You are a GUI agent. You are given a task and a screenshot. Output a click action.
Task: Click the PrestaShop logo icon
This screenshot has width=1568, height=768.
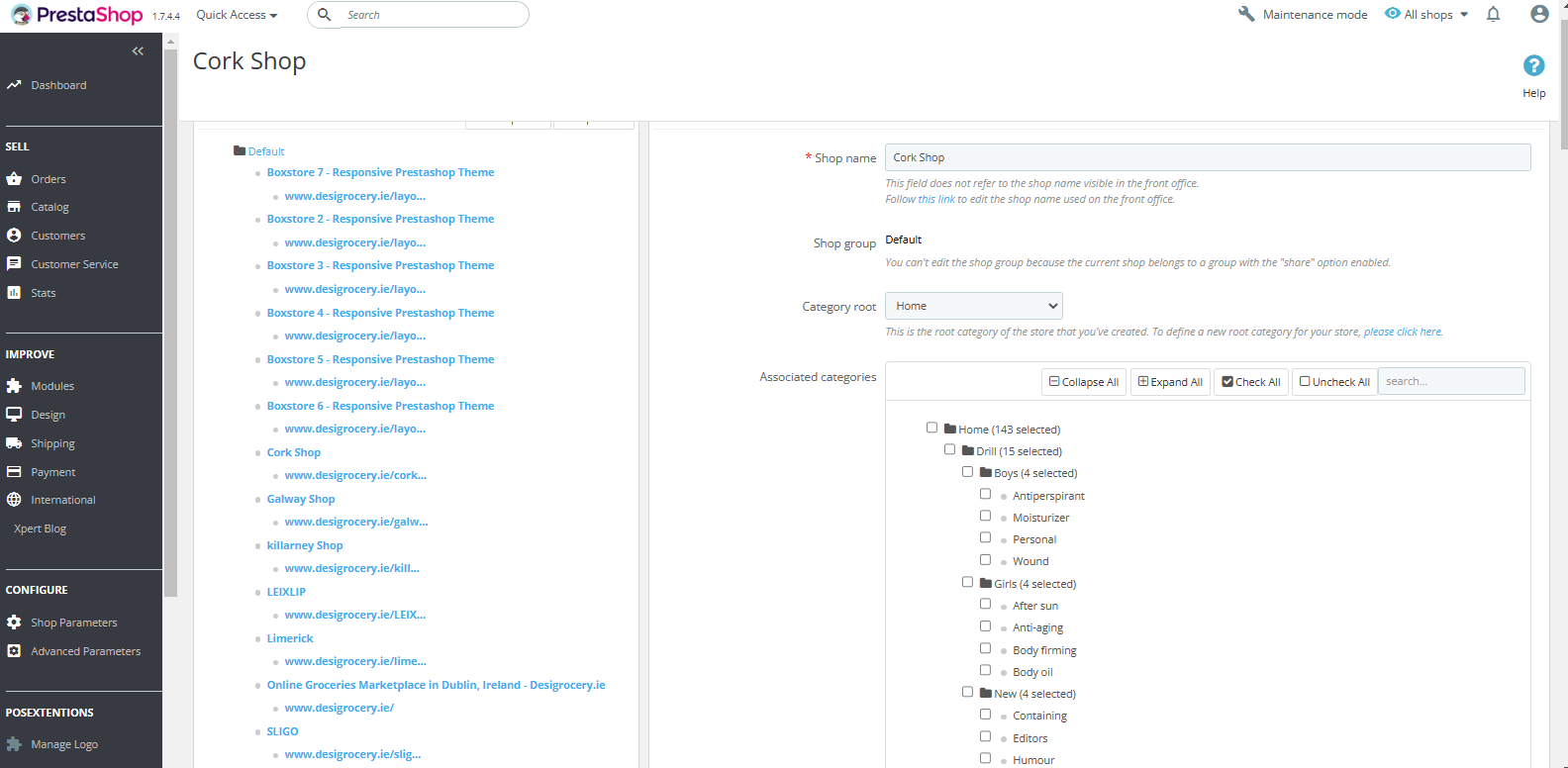(x=21, y=15)
